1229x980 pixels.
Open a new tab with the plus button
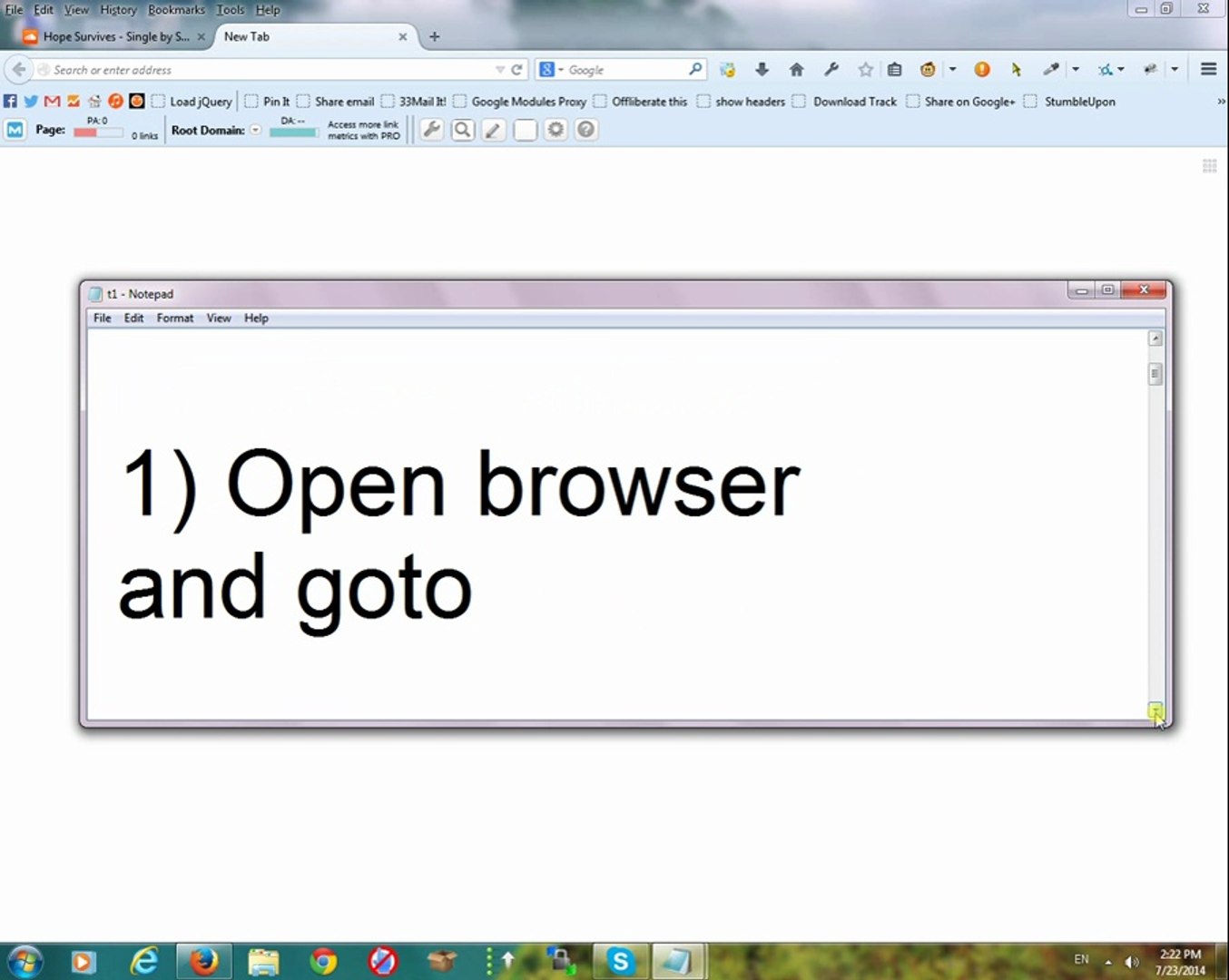point(435,37)
